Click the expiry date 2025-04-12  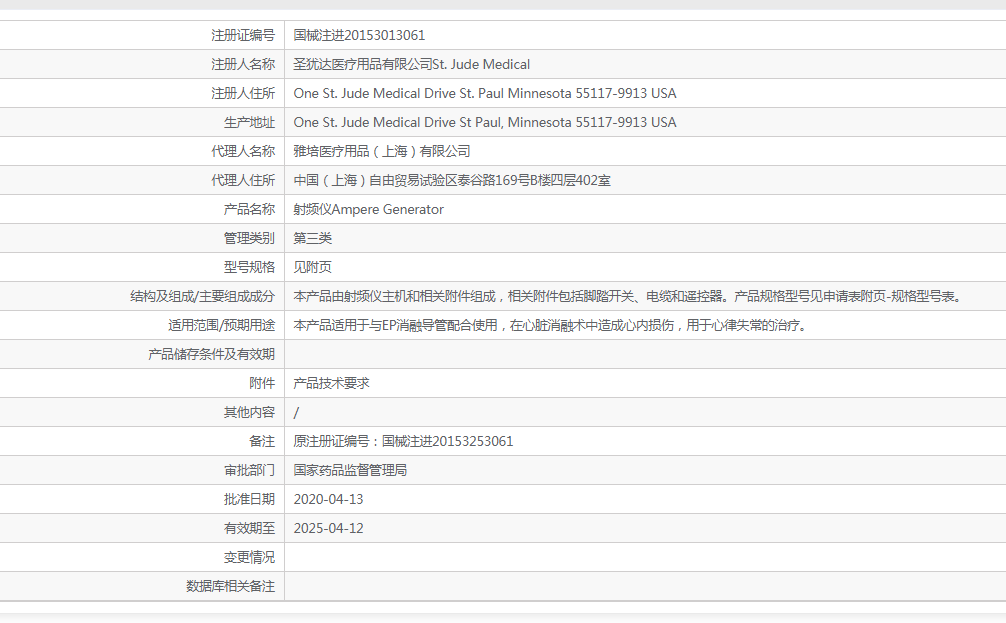click(326, 527)
